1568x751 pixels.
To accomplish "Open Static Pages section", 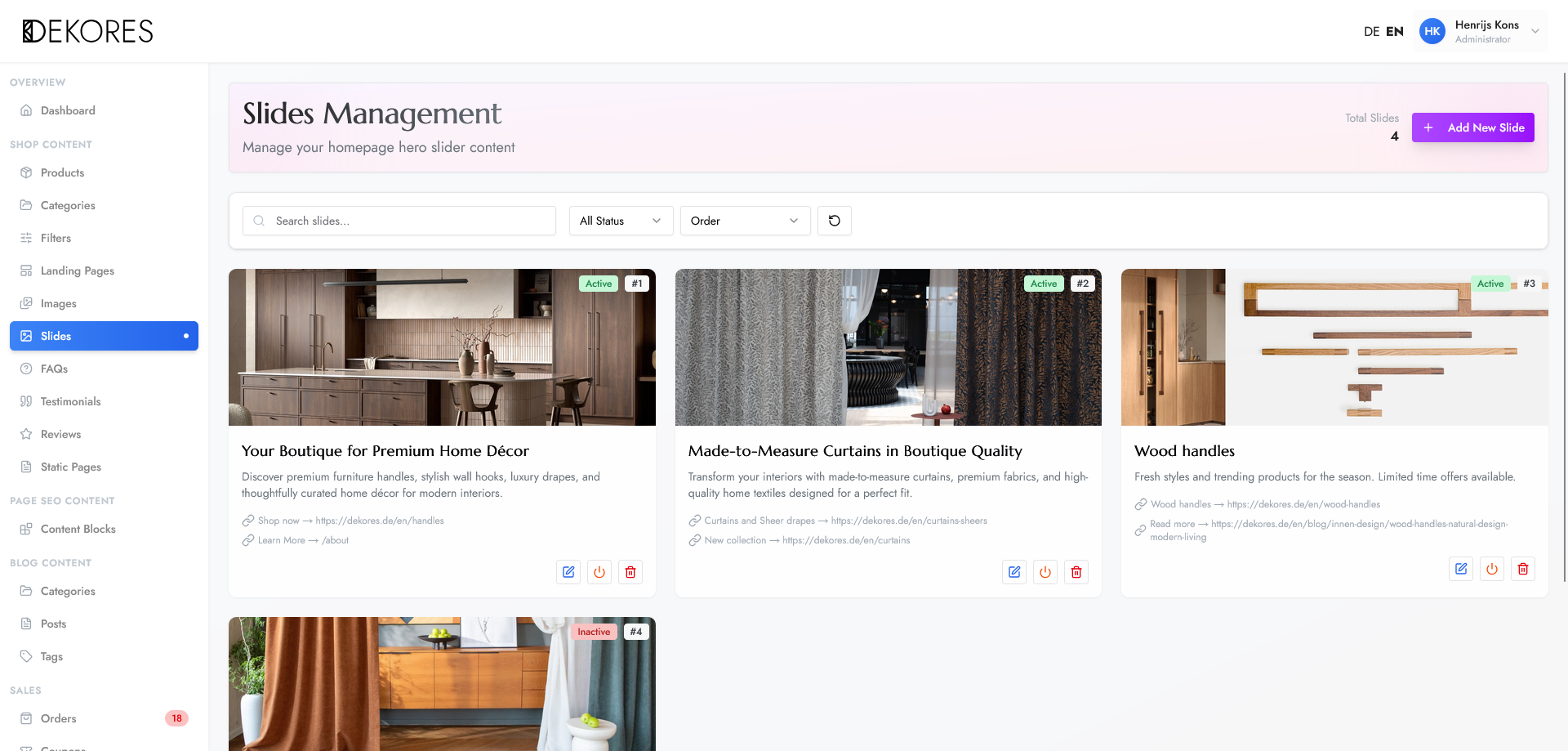I will pyautogui.click(x=104, y=467).
